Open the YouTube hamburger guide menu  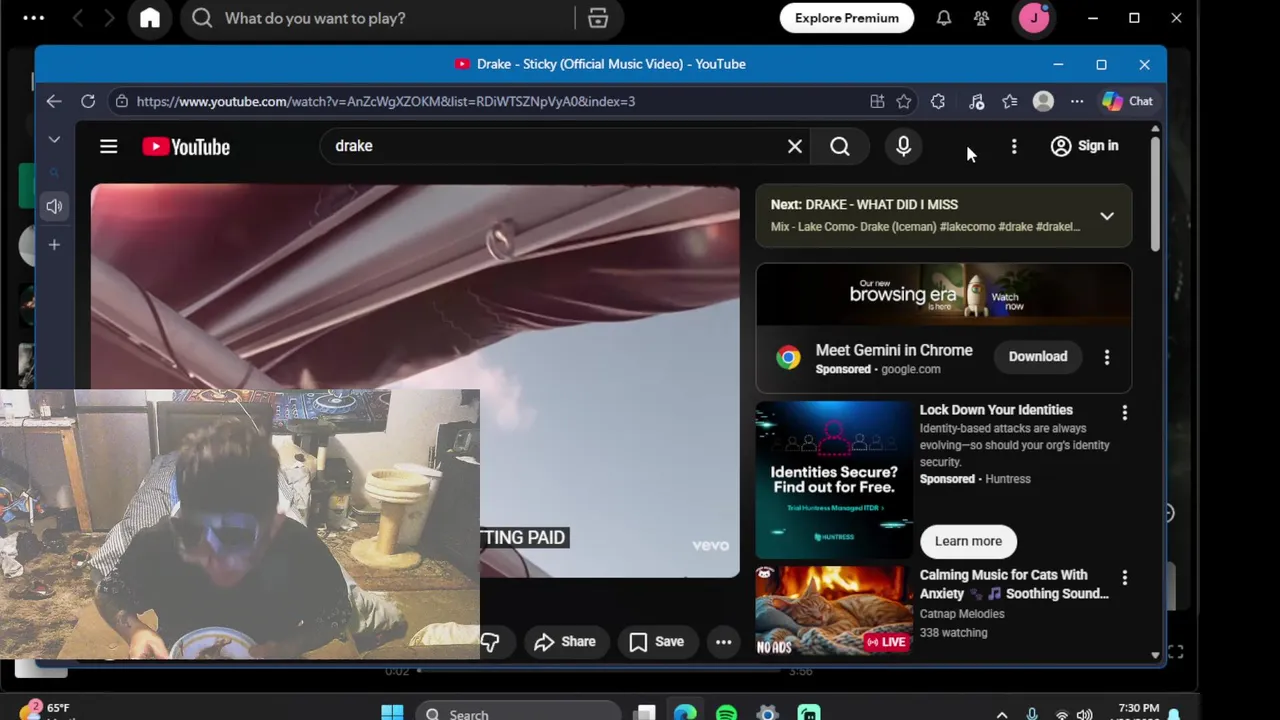(109, 147)
